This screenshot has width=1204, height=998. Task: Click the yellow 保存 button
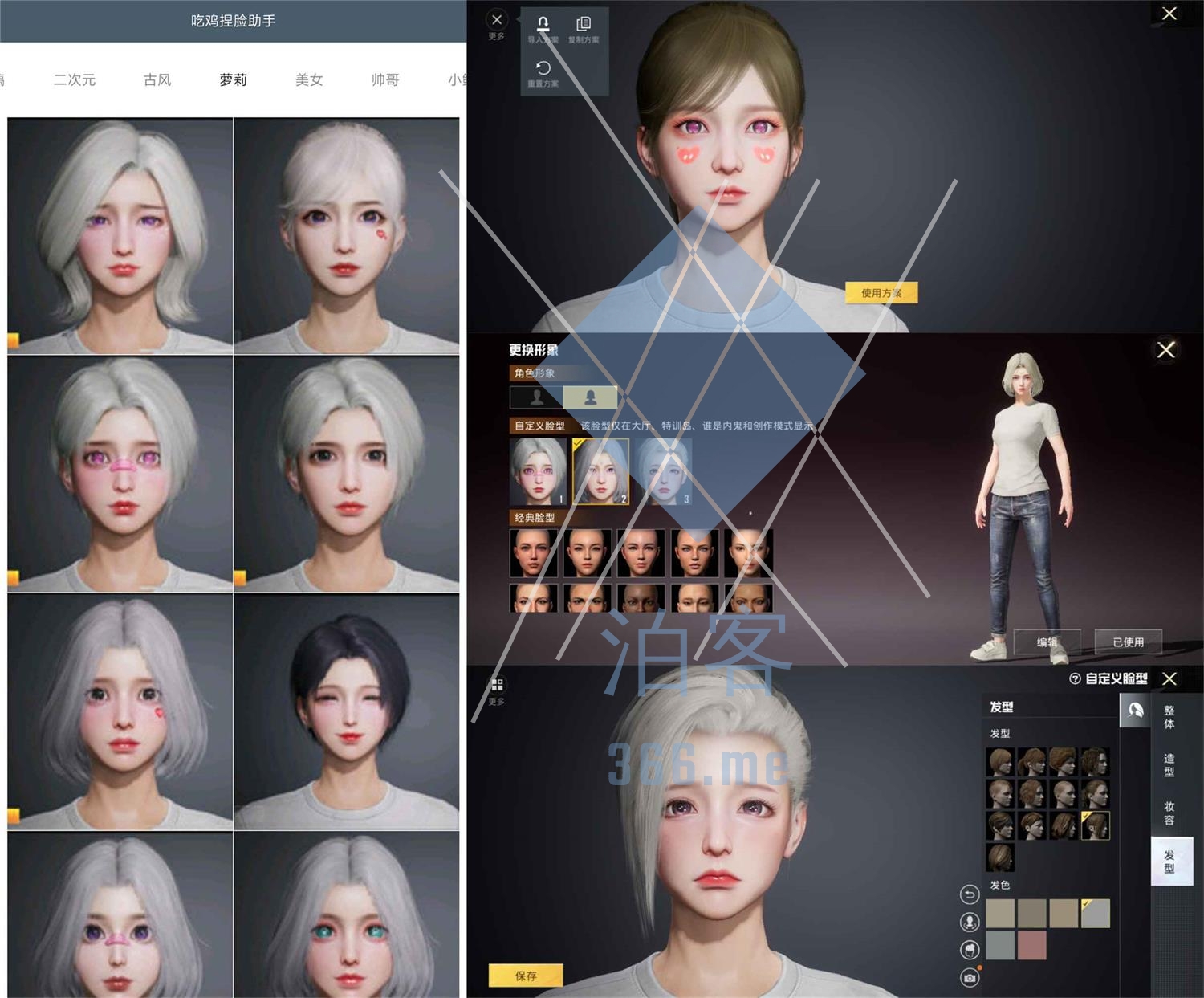[526, 976]
